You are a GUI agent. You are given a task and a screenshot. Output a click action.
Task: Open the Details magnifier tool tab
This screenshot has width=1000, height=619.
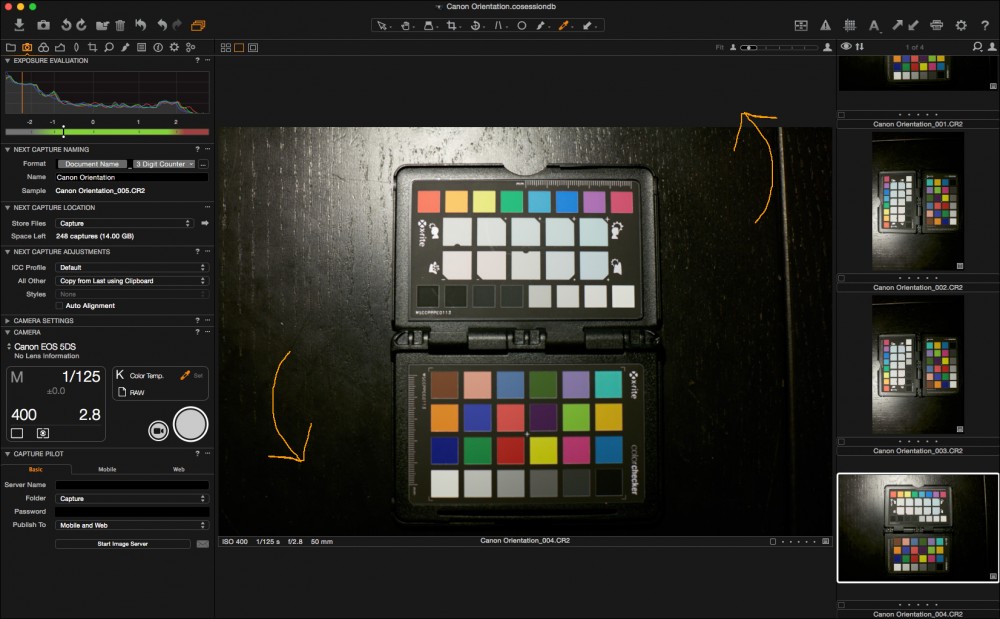click(x=109, y=47)
